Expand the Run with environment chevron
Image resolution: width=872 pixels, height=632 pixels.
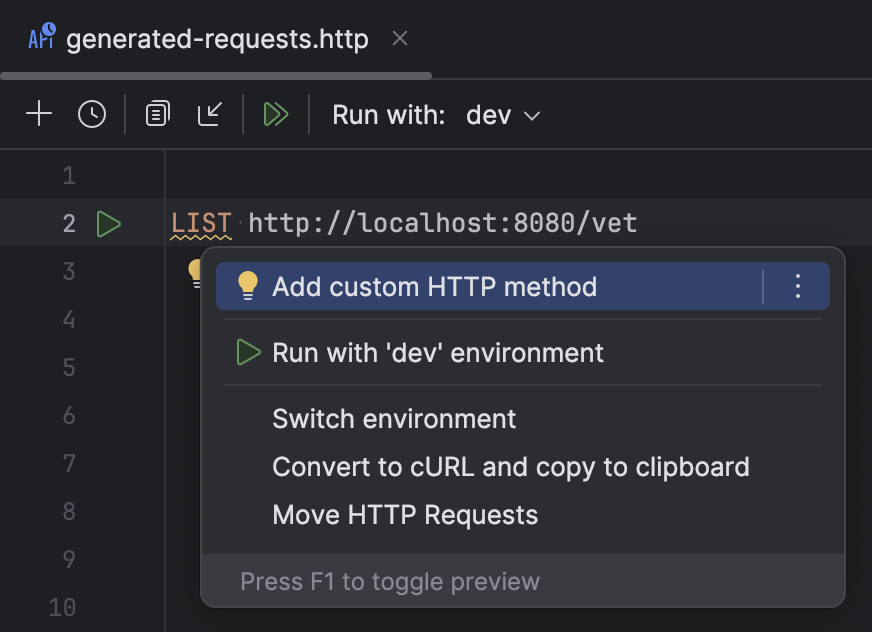531,115
